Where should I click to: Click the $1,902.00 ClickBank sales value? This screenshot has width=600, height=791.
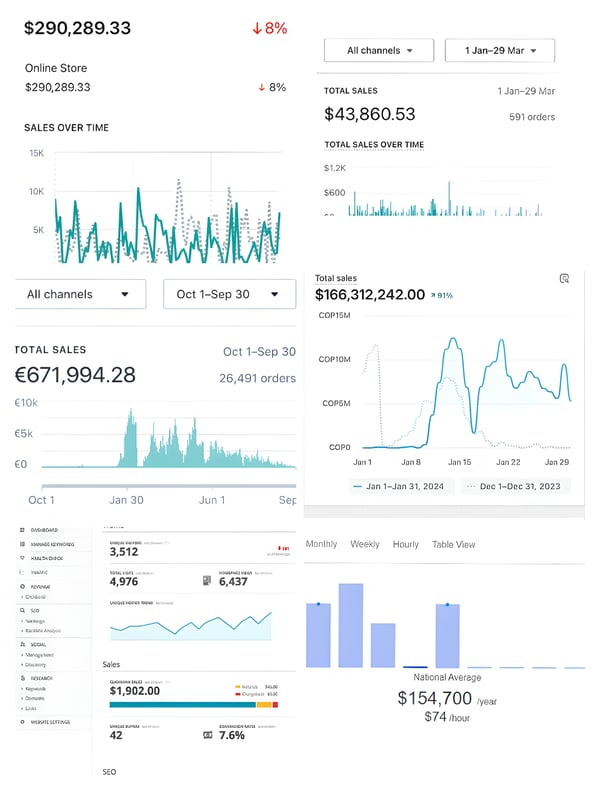click(135, 691)
